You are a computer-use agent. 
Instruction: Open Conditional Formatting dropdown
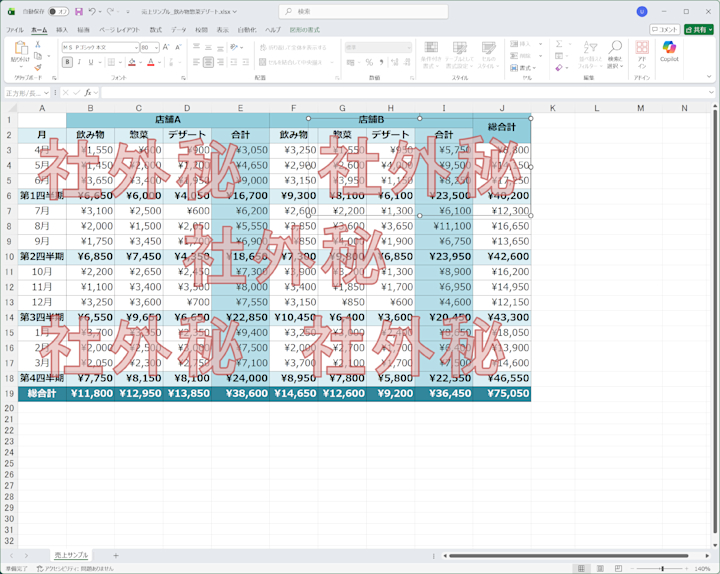(431, 55)
